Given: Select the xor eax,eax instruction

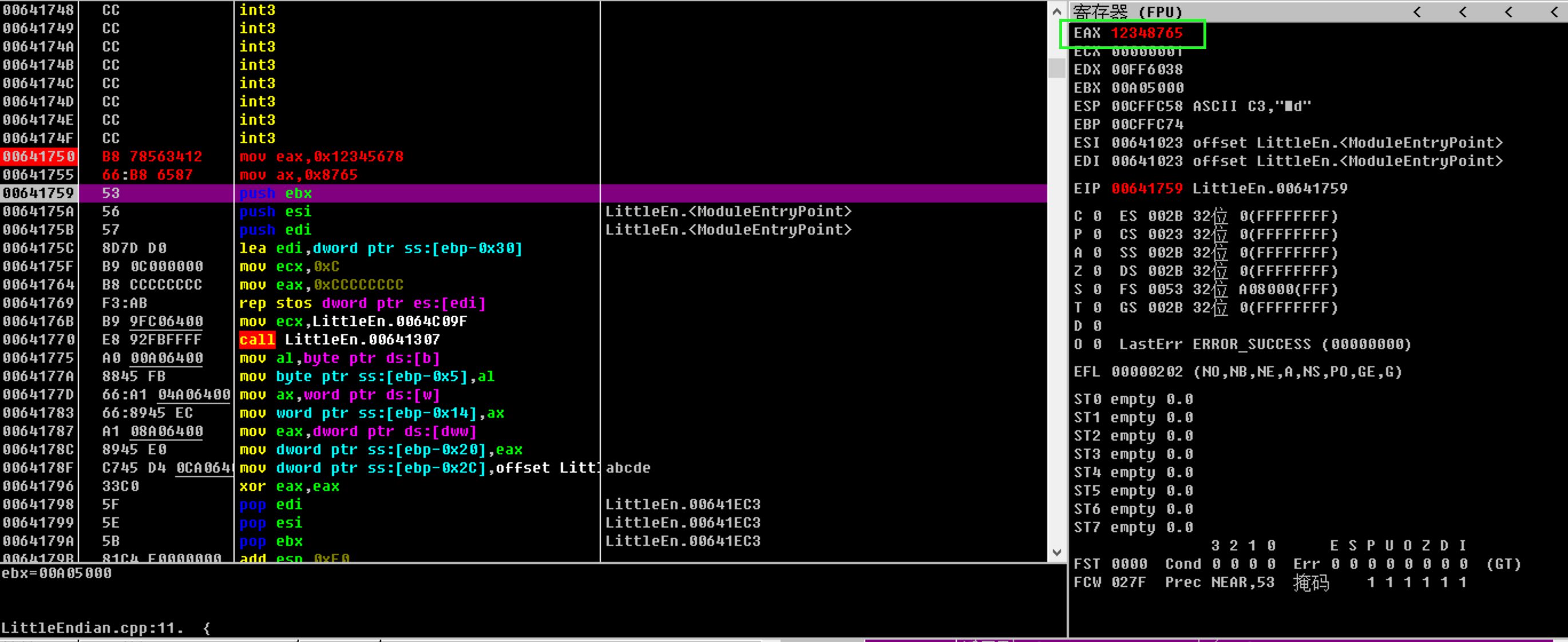Looking at the screenshot, I should [x=289, y=486].
